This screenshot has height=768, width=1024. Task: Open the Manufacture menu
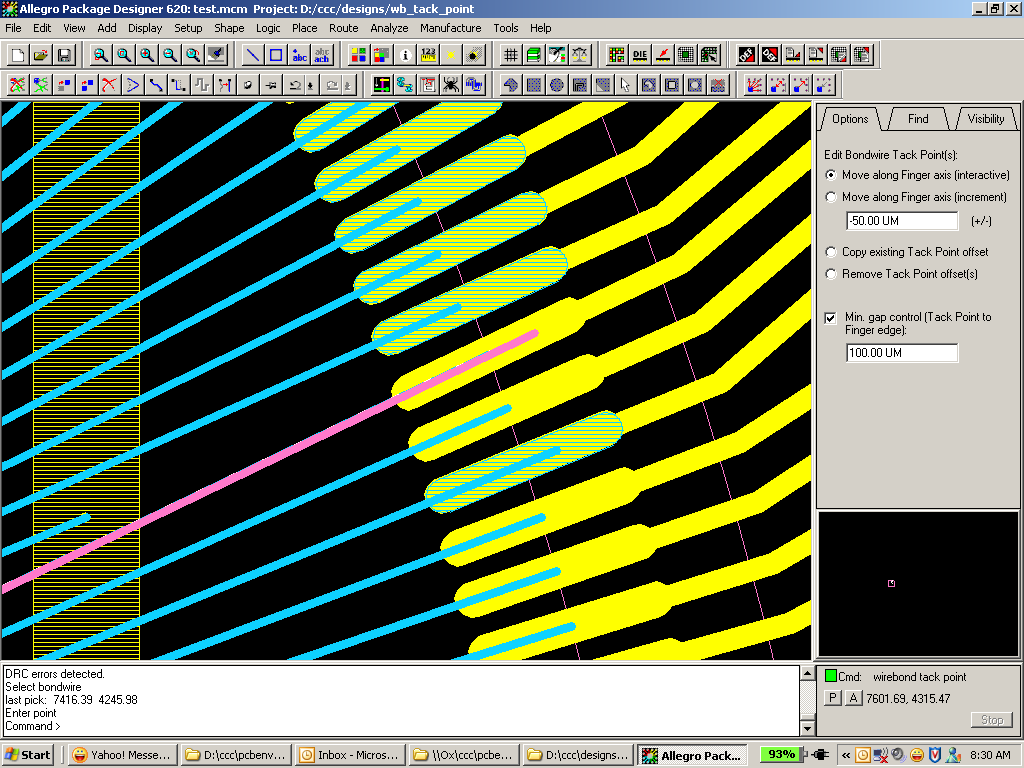coord(451,28)
